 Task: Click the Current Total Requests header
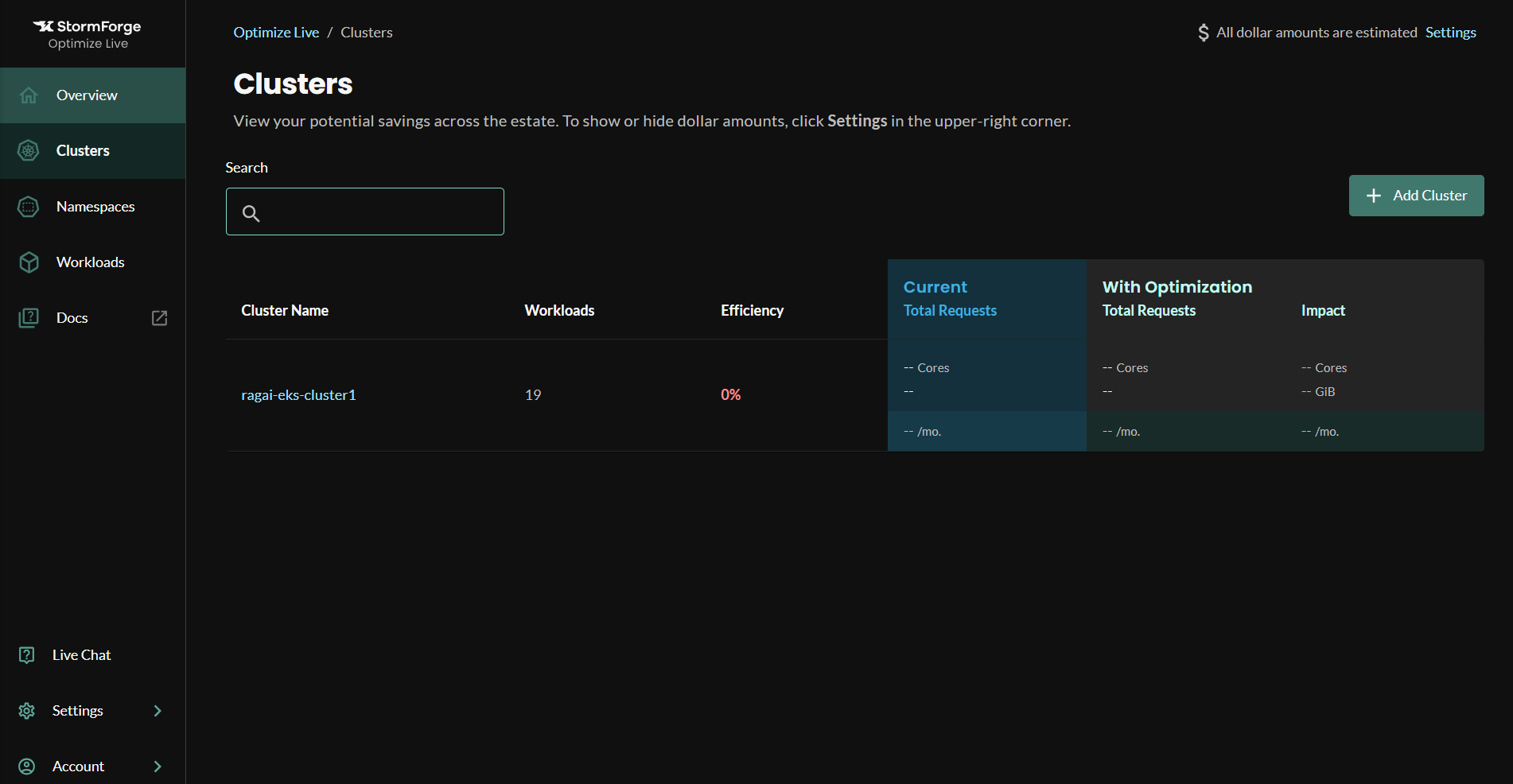click(950, 311)
